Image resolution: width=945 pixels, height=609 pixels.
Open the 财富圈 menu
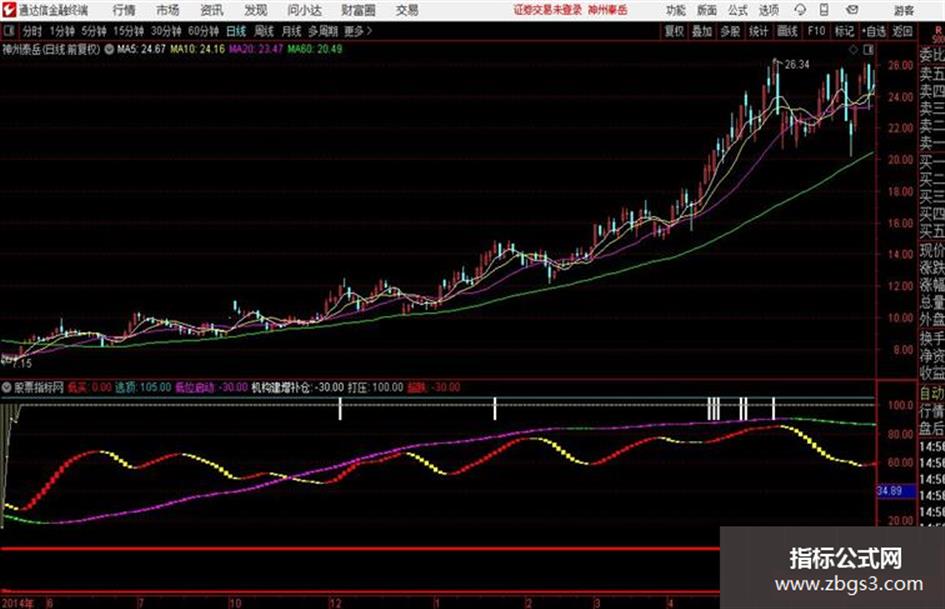pyautogui.click(x=358, y=10)
